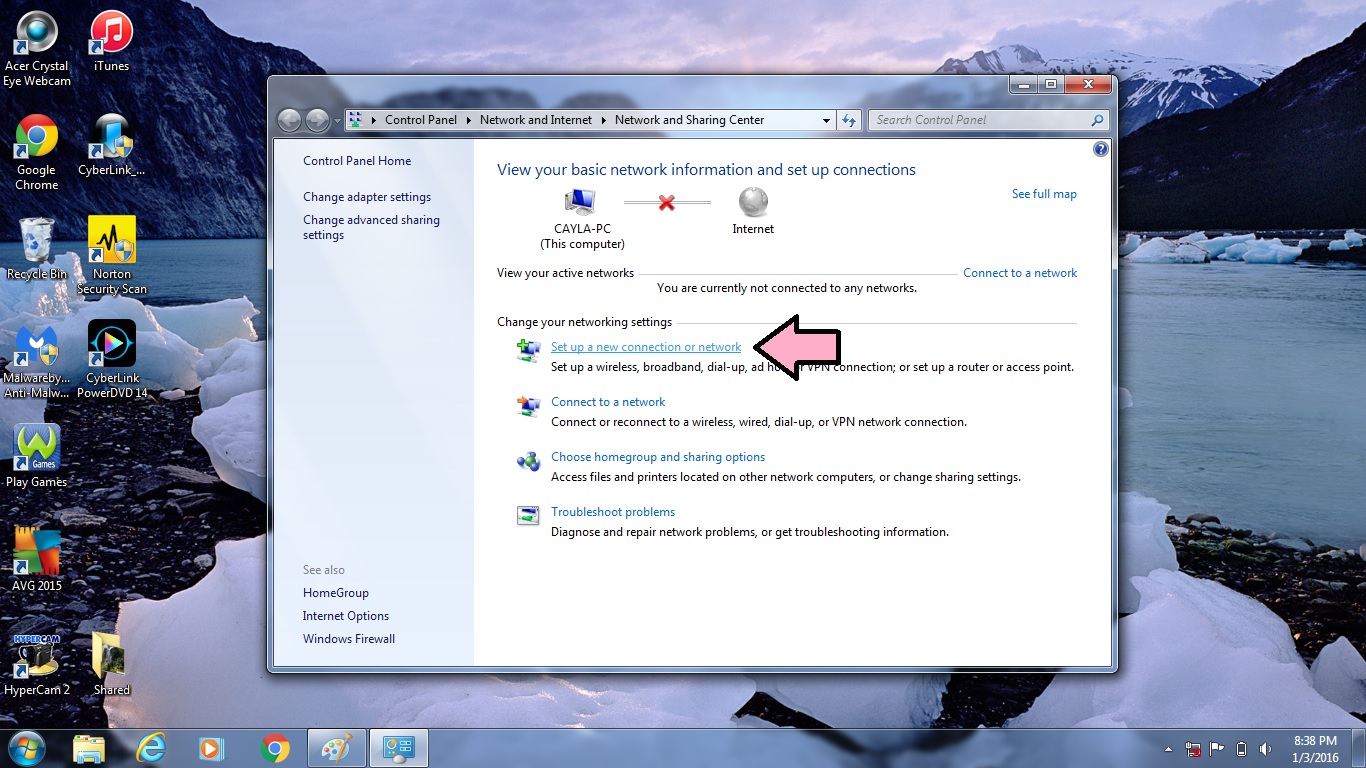Go back with the Control Panel Back button

289,120
